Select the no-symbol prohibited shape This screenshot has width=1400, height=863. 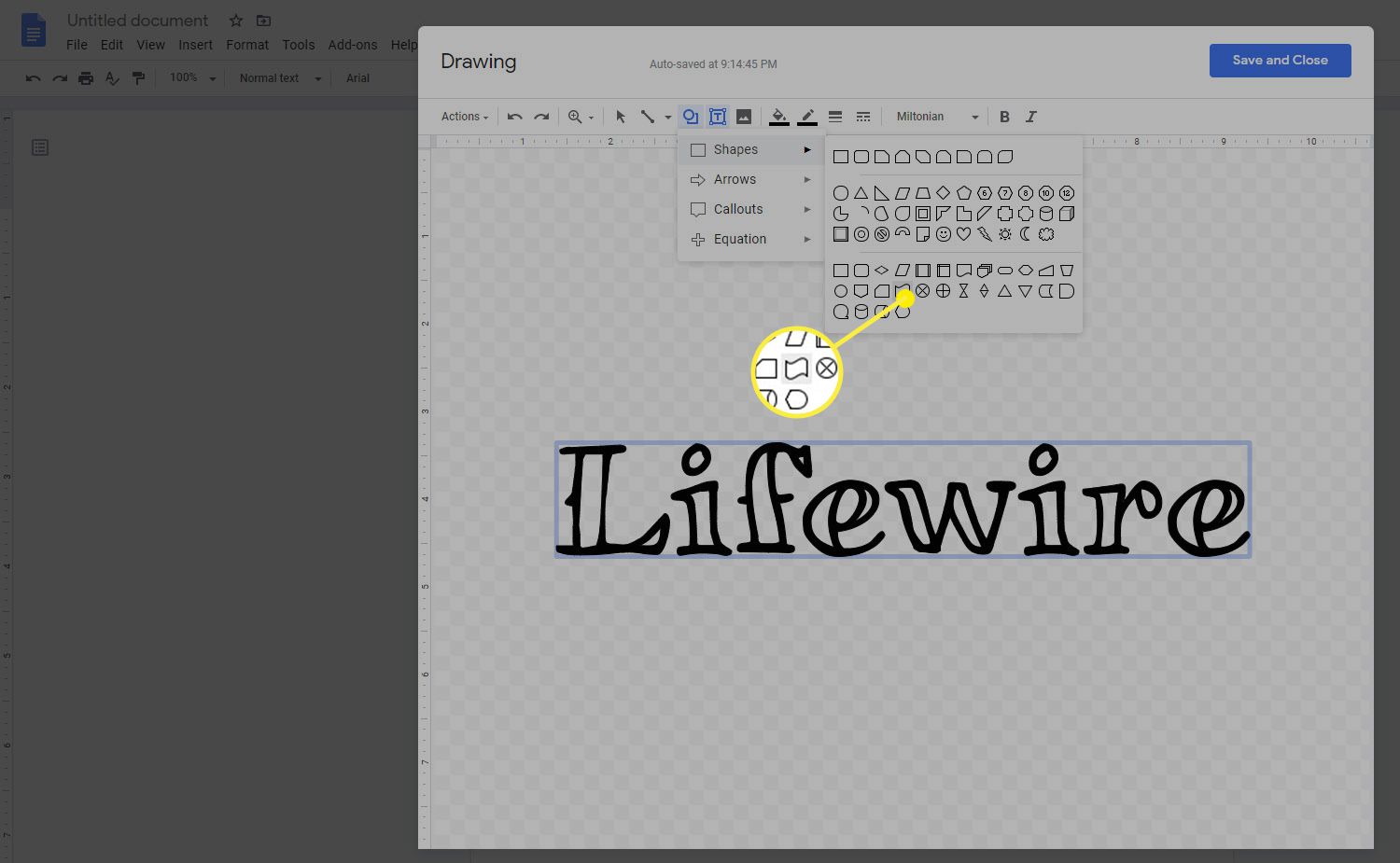click(x=882, y=234)
